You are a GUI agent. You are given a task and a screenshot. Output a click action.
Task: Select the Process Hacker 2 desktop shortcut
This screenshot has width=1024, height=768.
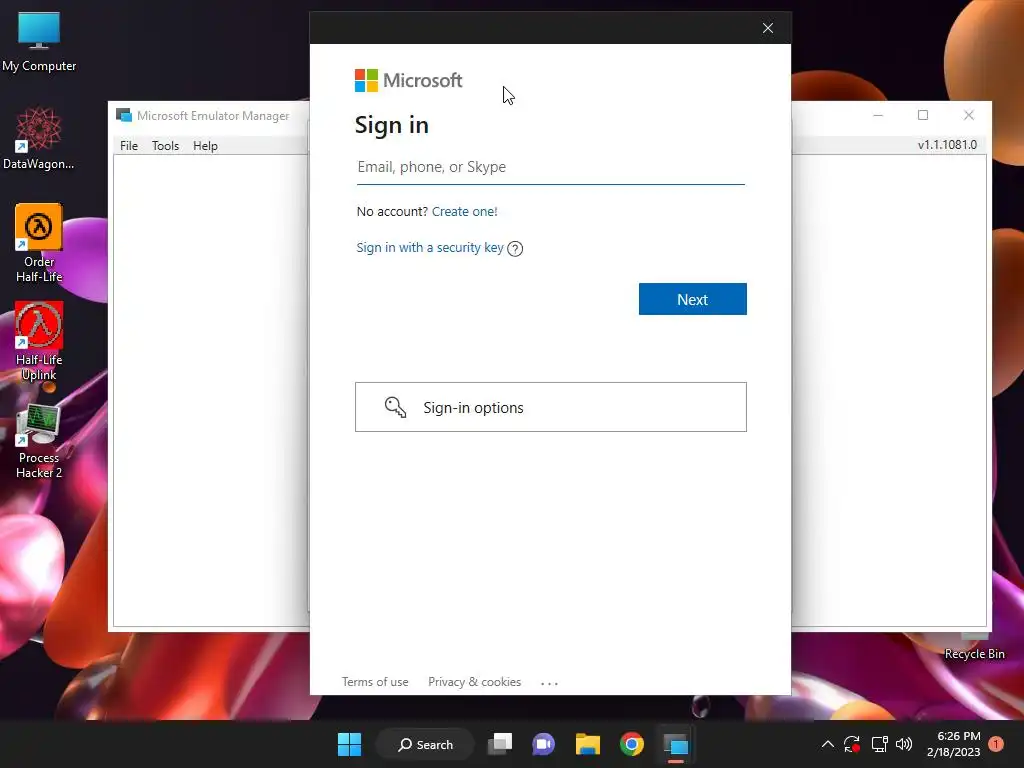point(39,441)
